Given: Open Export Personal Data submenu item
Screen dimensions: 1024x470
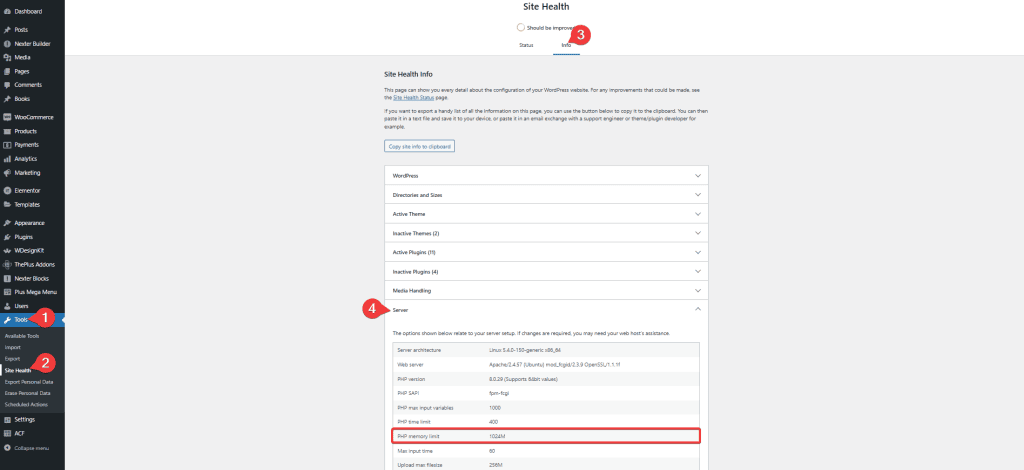Looking at the screenshot, I should (x=29, y=382).
